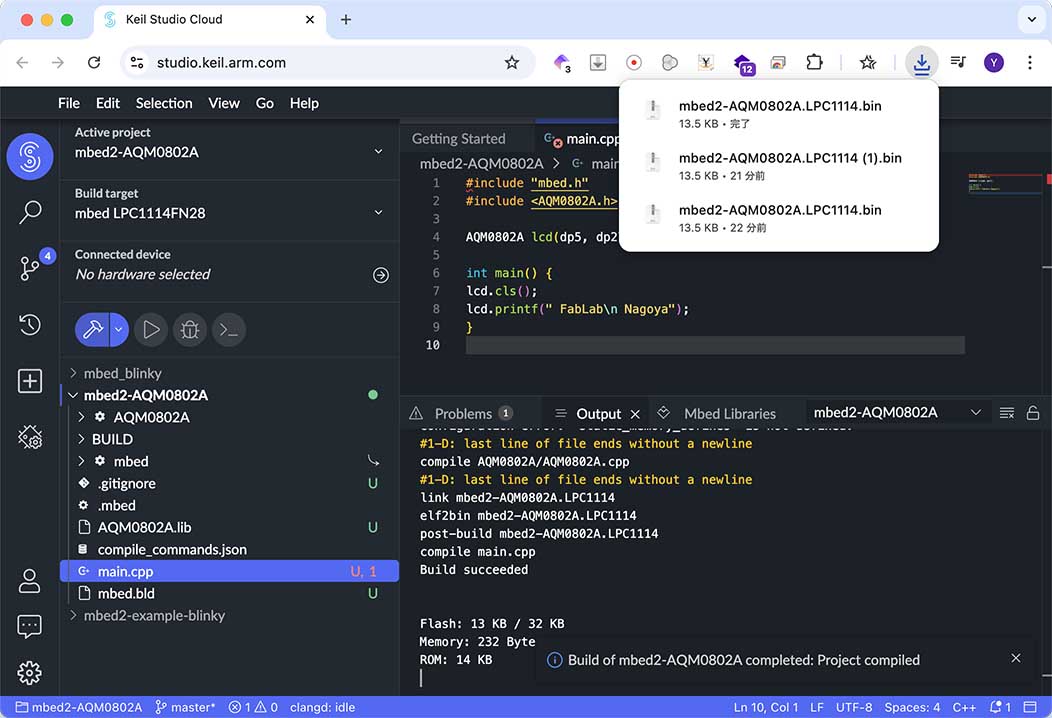Change LF line ending in status bar

pos(817,707)
